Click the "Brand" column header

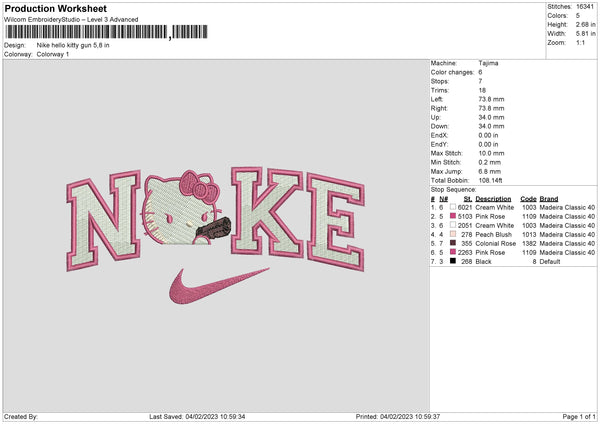pos(549,199)
